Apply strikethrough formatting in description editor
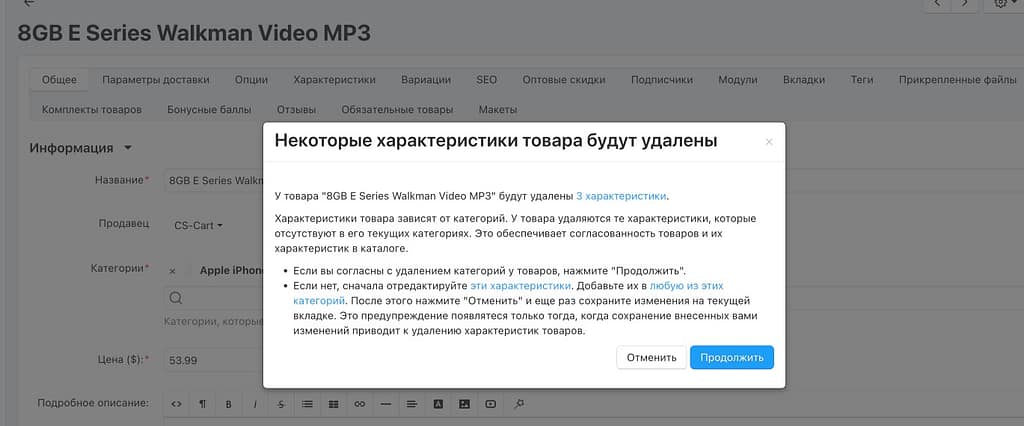 coord(281,404)
